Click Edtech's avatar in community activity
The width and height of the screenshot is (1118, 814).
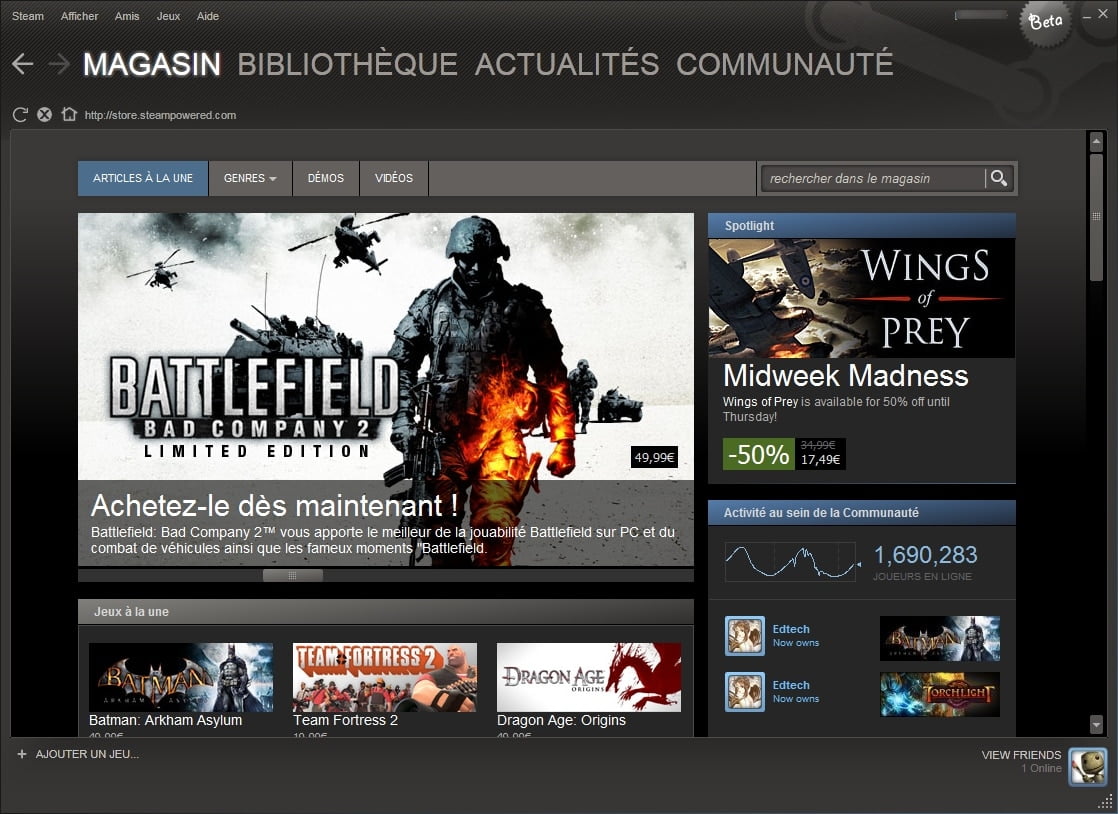744,636
